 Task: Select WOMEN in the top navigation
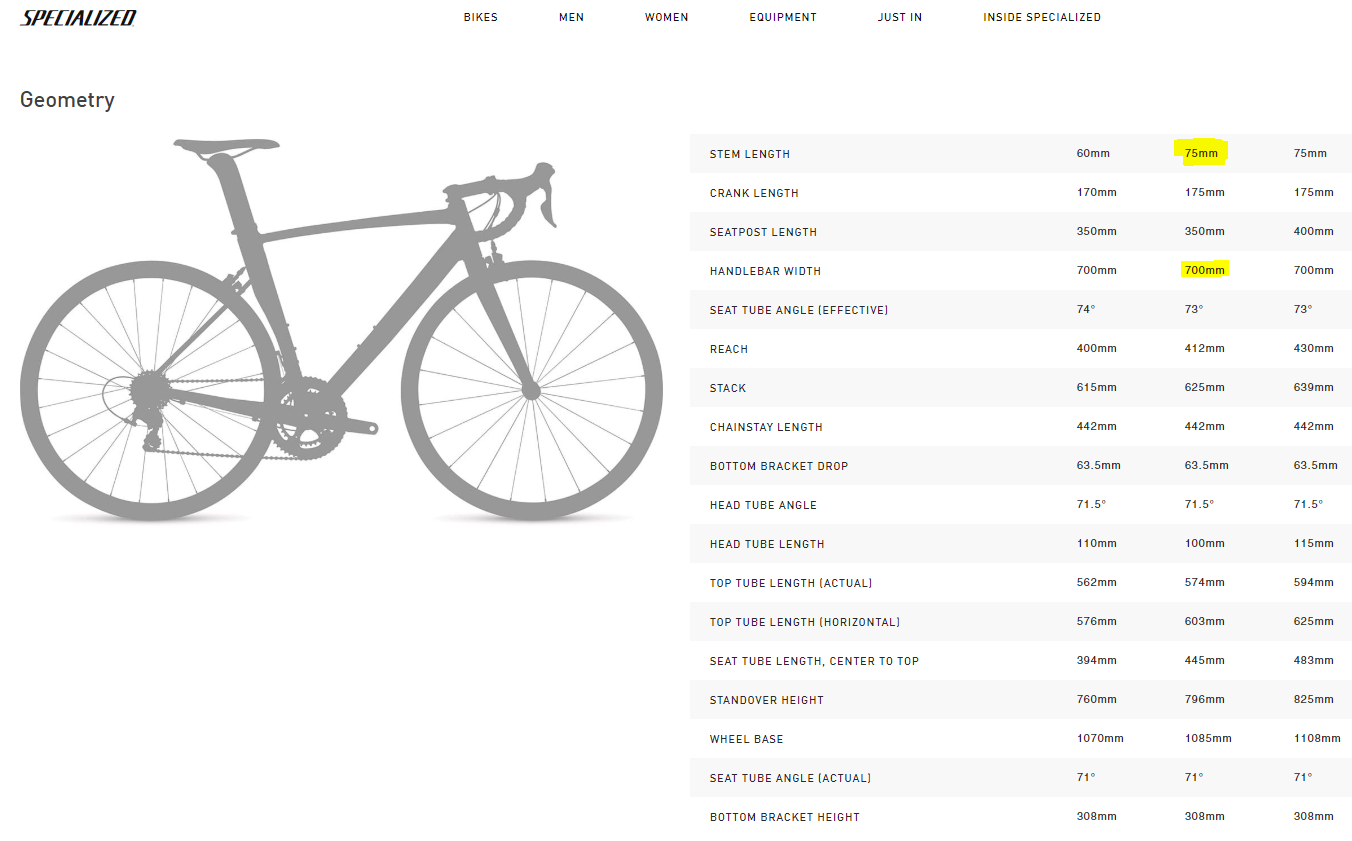pyautogui.click(x=666, y=18)
